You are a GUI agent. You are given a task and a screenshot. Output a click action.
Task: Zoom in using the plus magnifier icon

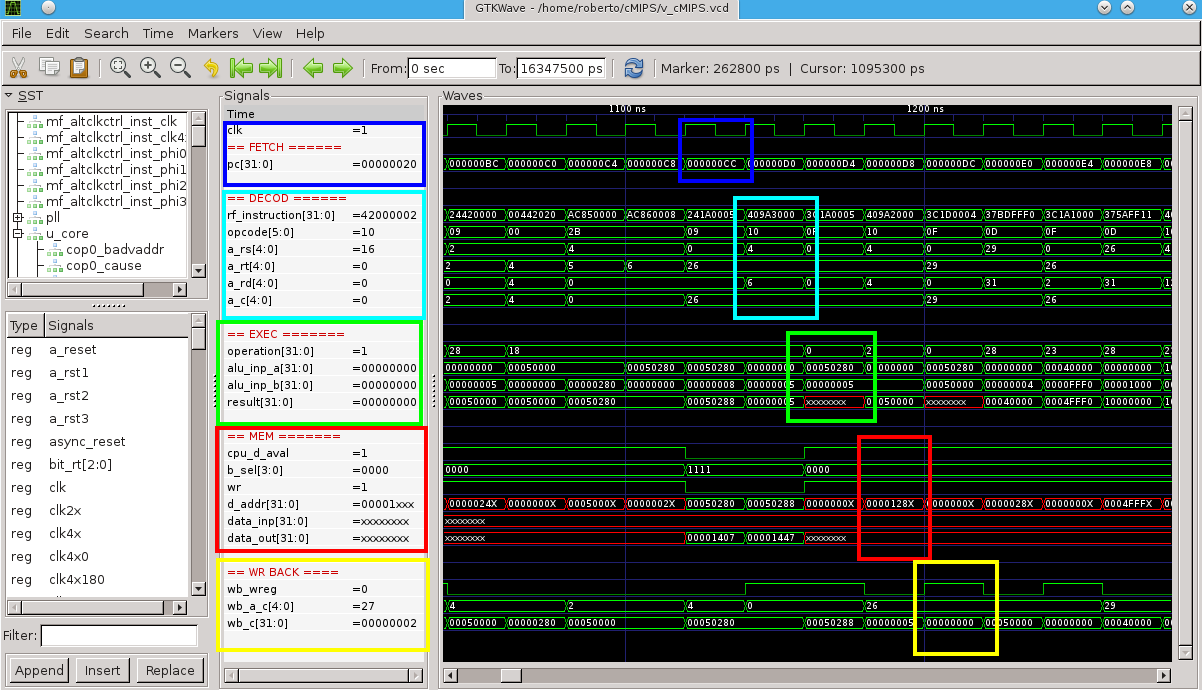(150, 68)
